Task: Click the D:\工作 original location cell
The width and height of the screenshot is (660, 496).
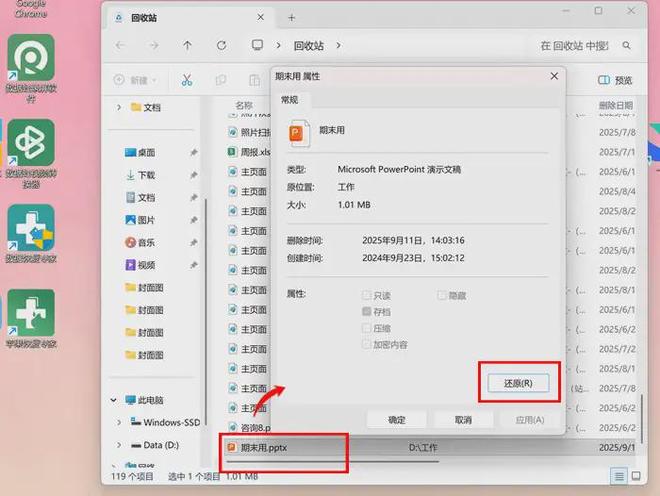Action: [x=423, y=448]
